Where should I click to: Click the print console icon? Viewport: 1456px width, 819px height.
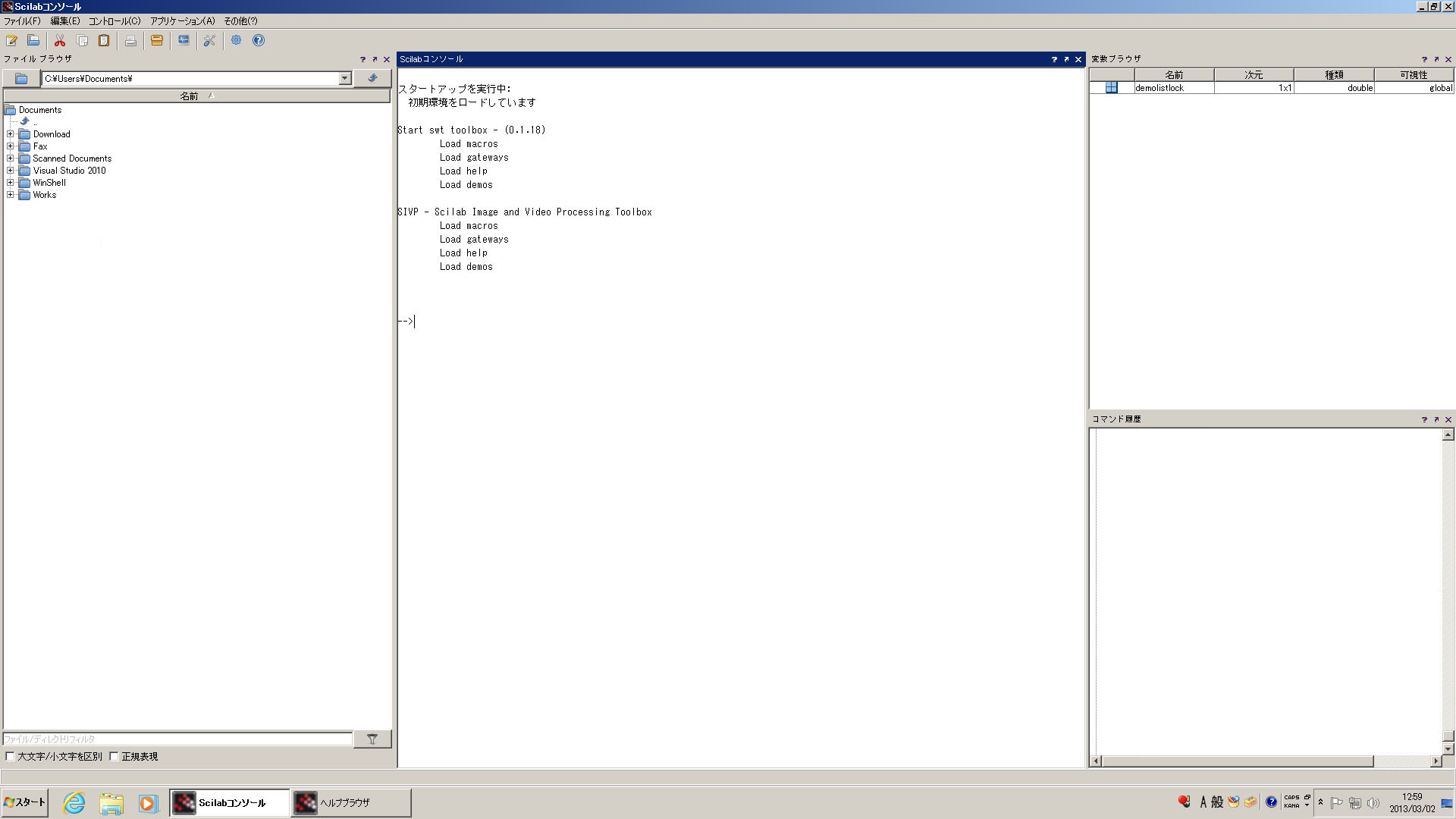click(130, 41)
